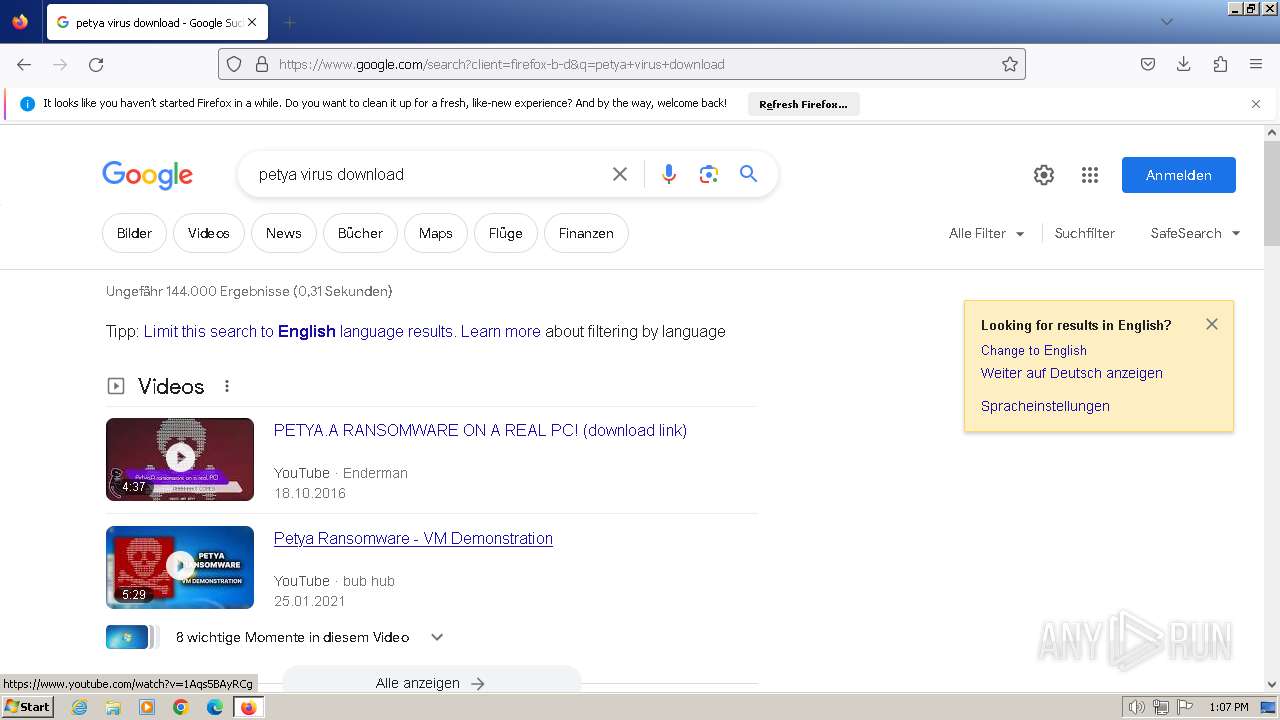
Task: Click the Google logo
Action: [147, 175]
